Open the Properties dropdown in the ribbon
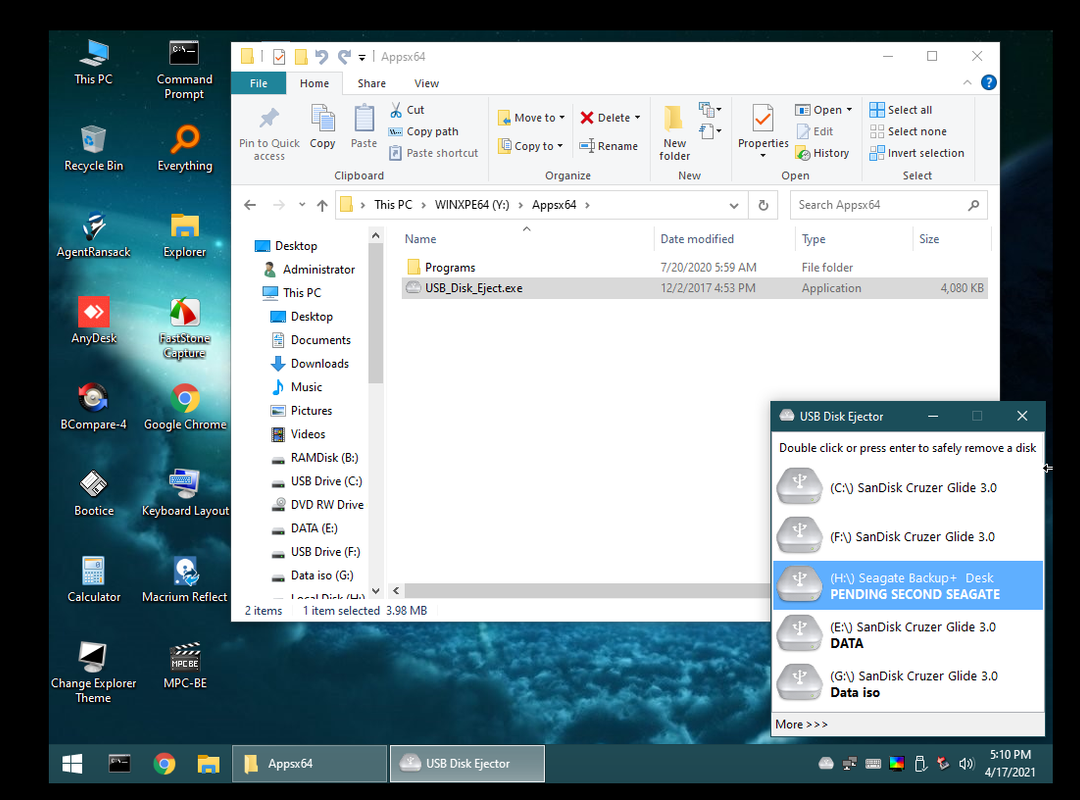 (763, 156)
